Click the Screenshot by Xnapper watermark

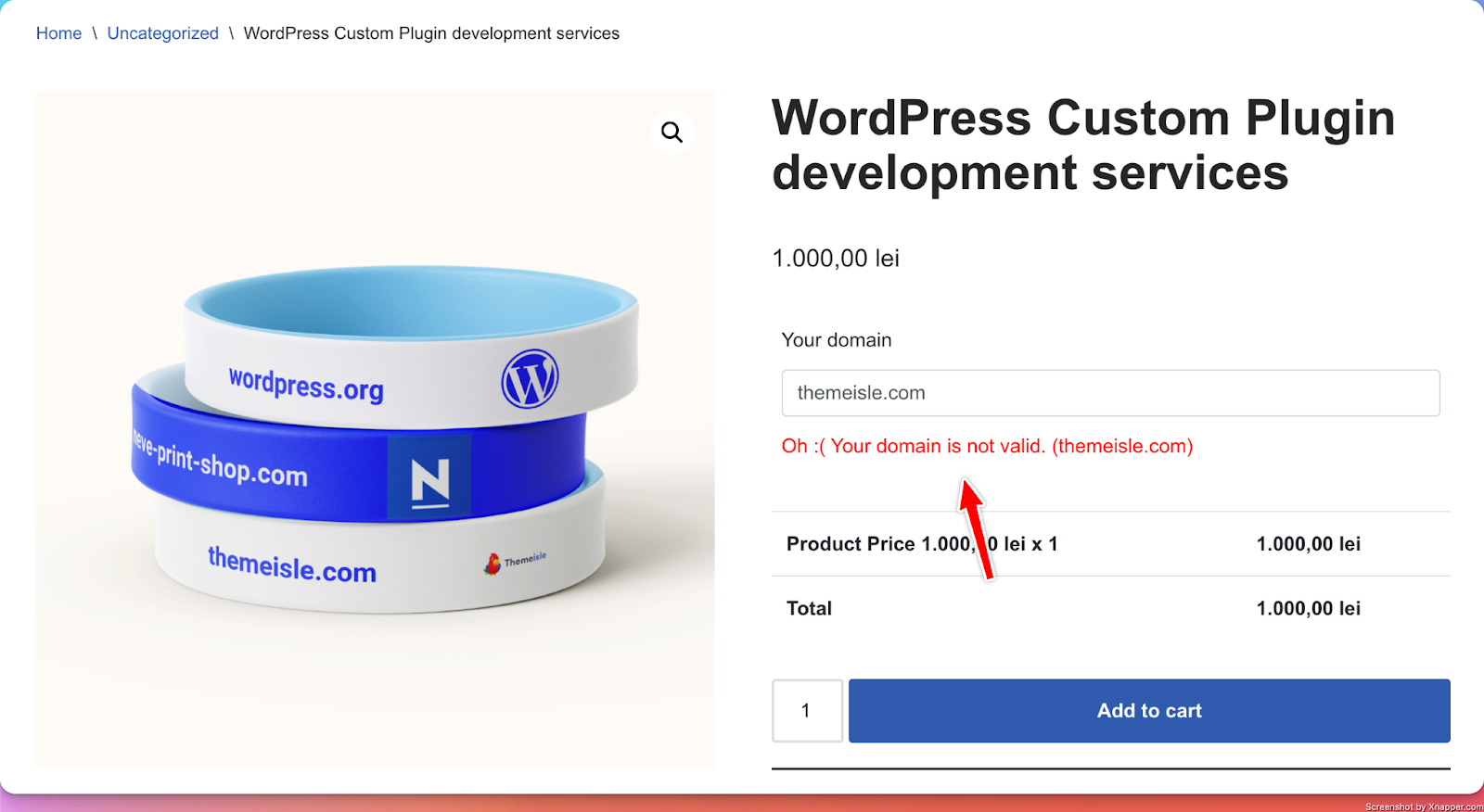tap(1424, 806)
